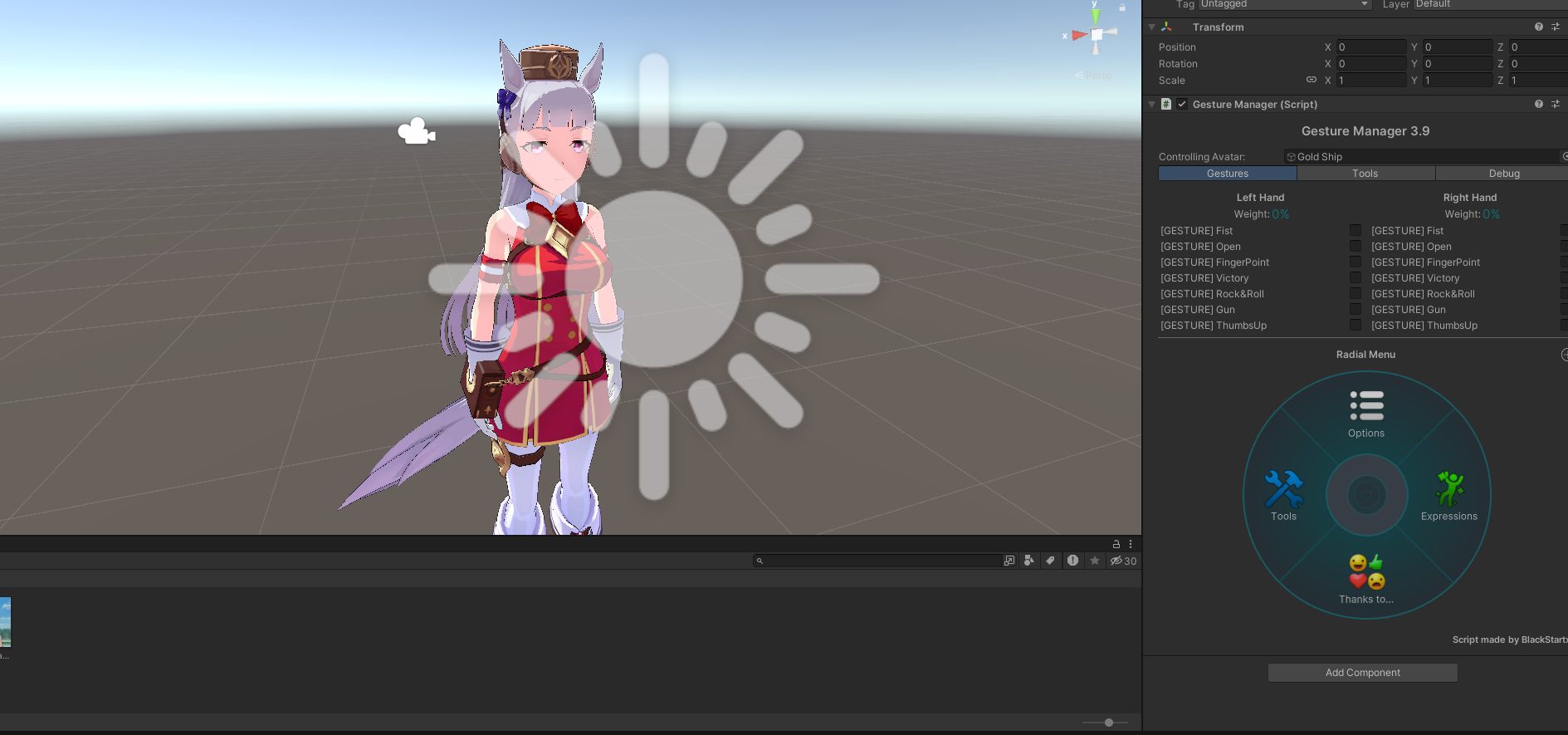This screenshot has height=735, width=1568.
Task: Collapse the Transform component foldout arrow
Action: (1151, 27)
